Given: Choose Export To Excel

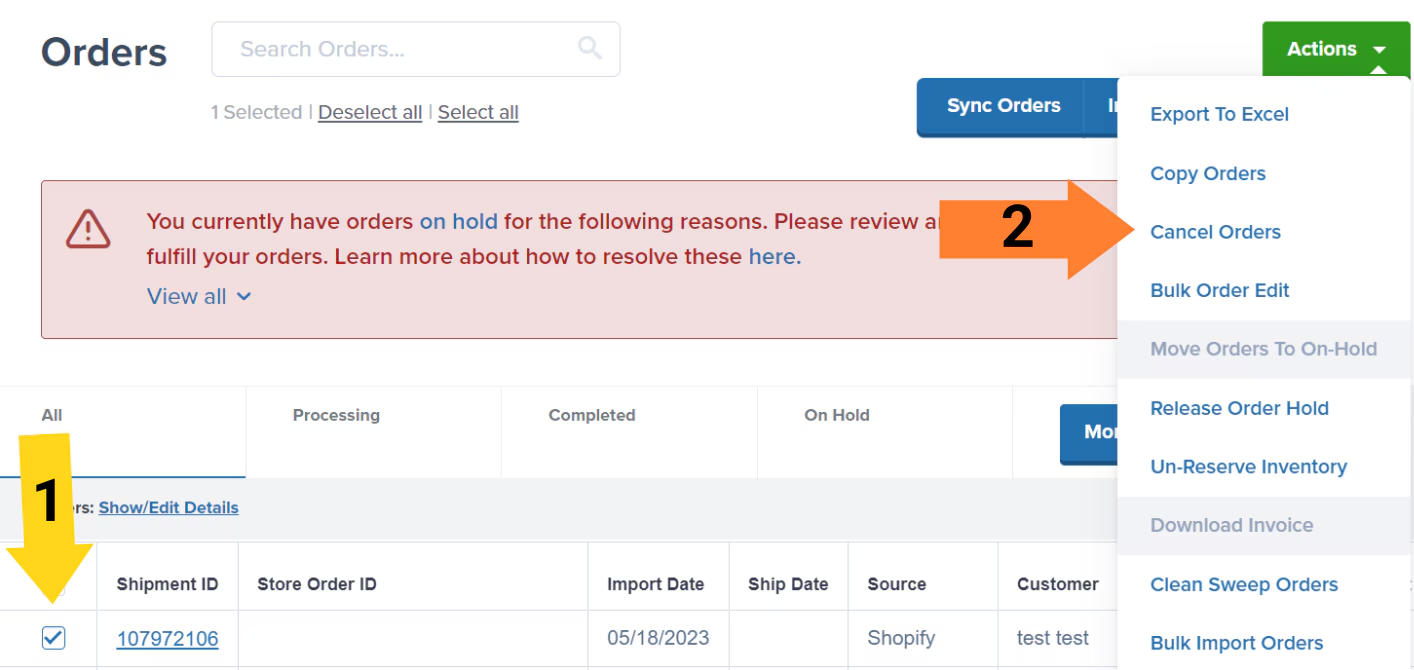Looking at the screenshot, I should 1219,114.
